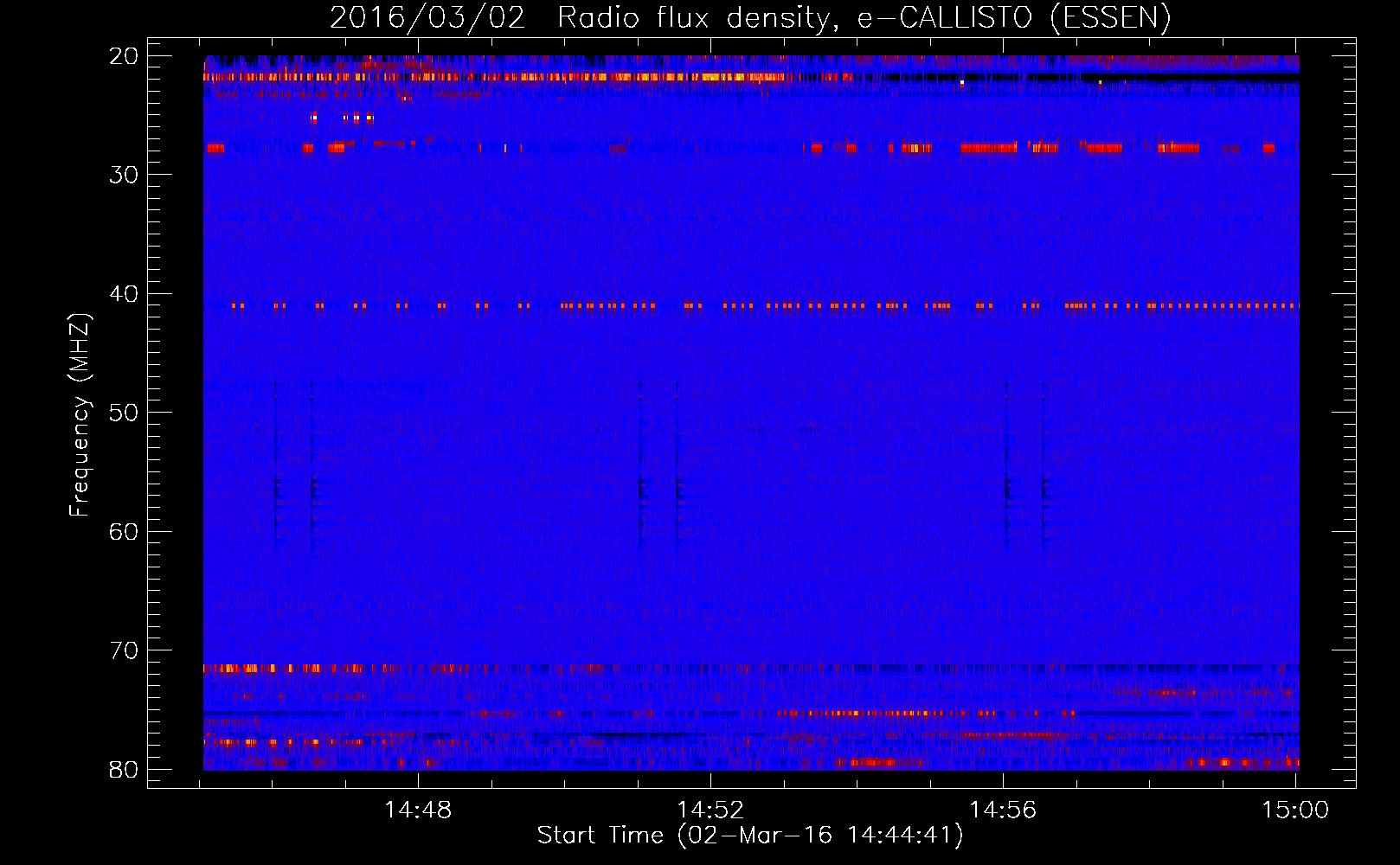
Task: Click the frequency tick label "60"
Action: click(124, 532)
